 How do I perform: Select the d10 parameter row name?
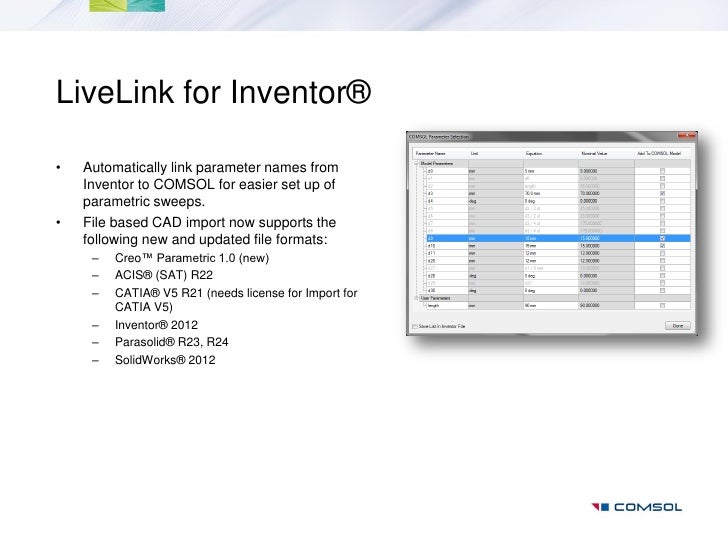click(x=431, y=246)
